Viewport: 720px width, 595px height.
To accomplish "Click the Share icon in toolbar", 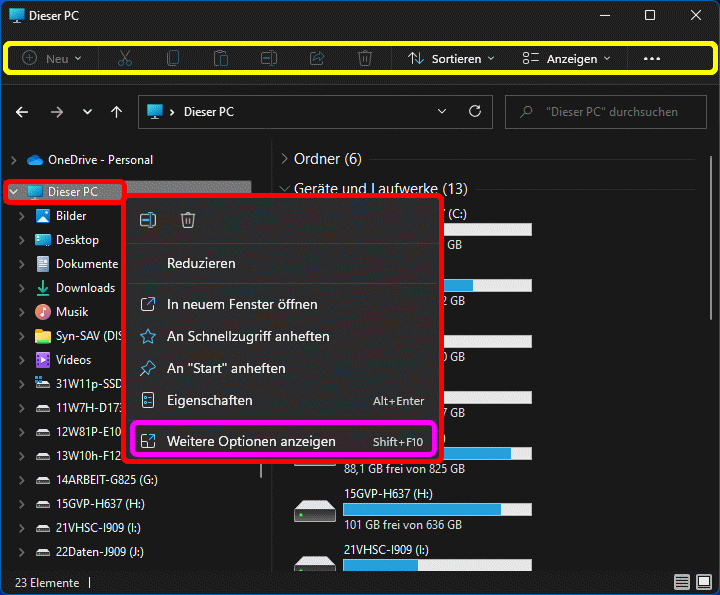I will coord(317,59).
